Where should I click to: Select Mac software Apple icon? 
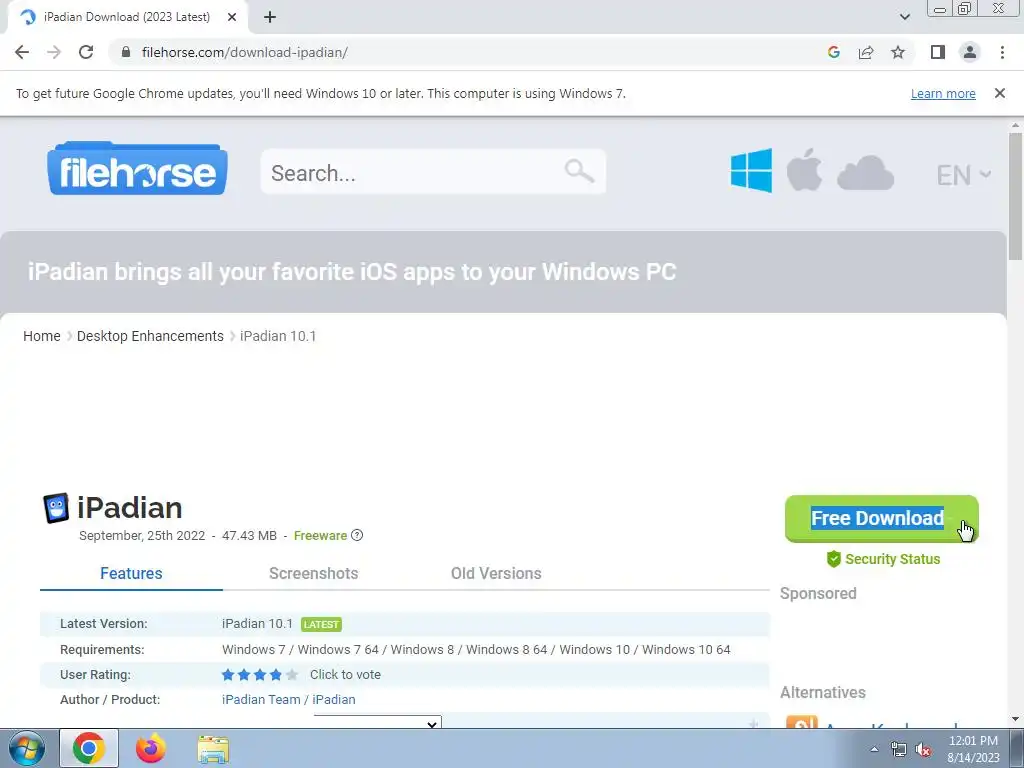[804, 170]
